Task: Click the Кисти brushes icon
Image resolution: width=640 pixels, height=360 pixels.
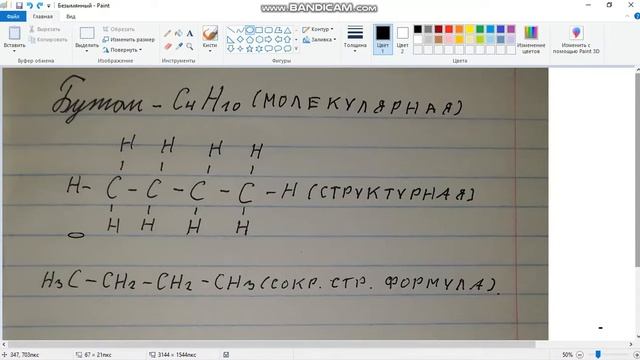Action: pos(210,33)
